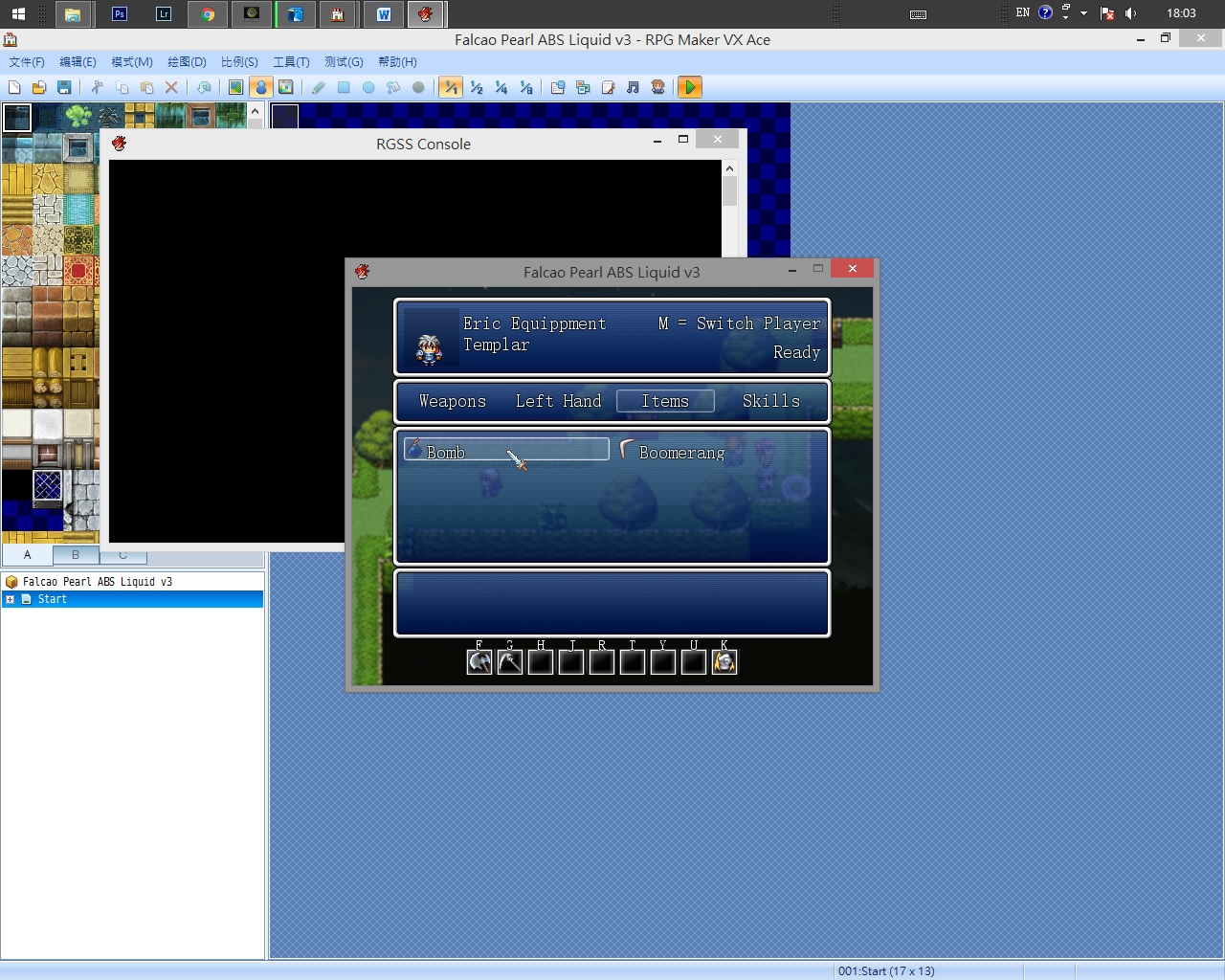Image resolution: width=1225 pixels, height=980 pixels.
Task: Select the Shadow Pen tool
Action: 418,87
